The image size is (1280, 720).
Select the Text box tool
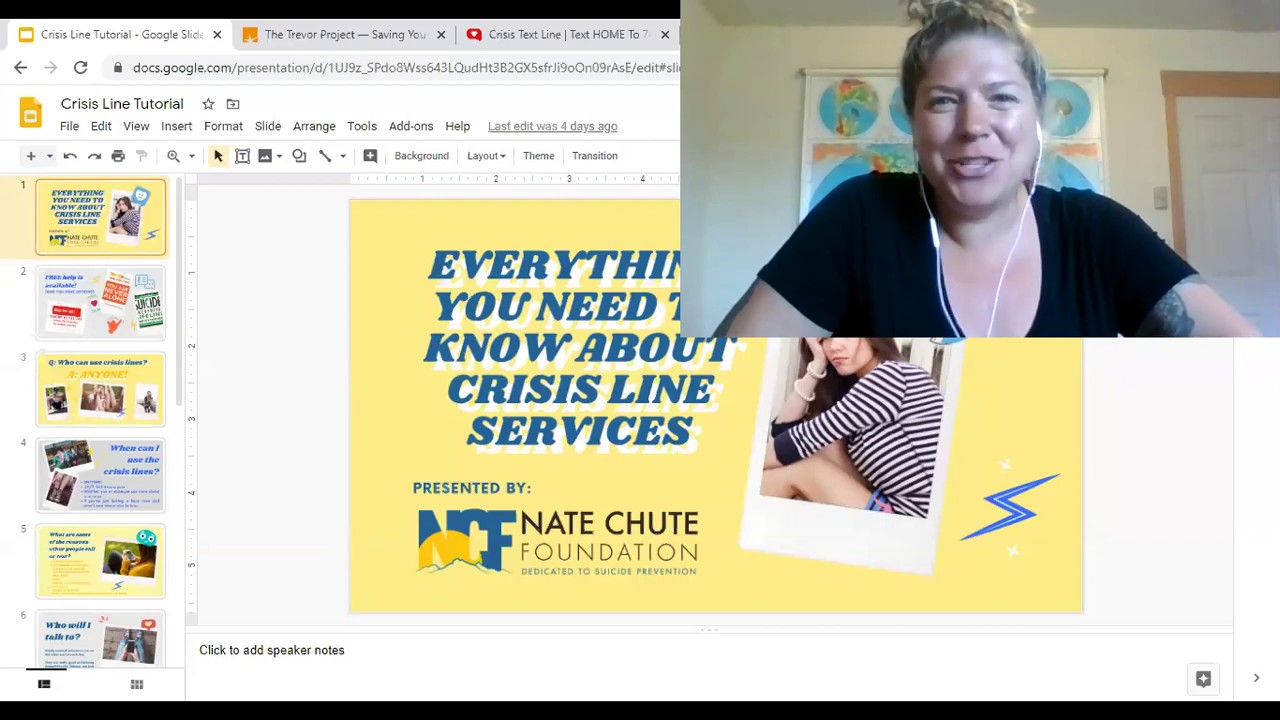(x=242, y=156)
